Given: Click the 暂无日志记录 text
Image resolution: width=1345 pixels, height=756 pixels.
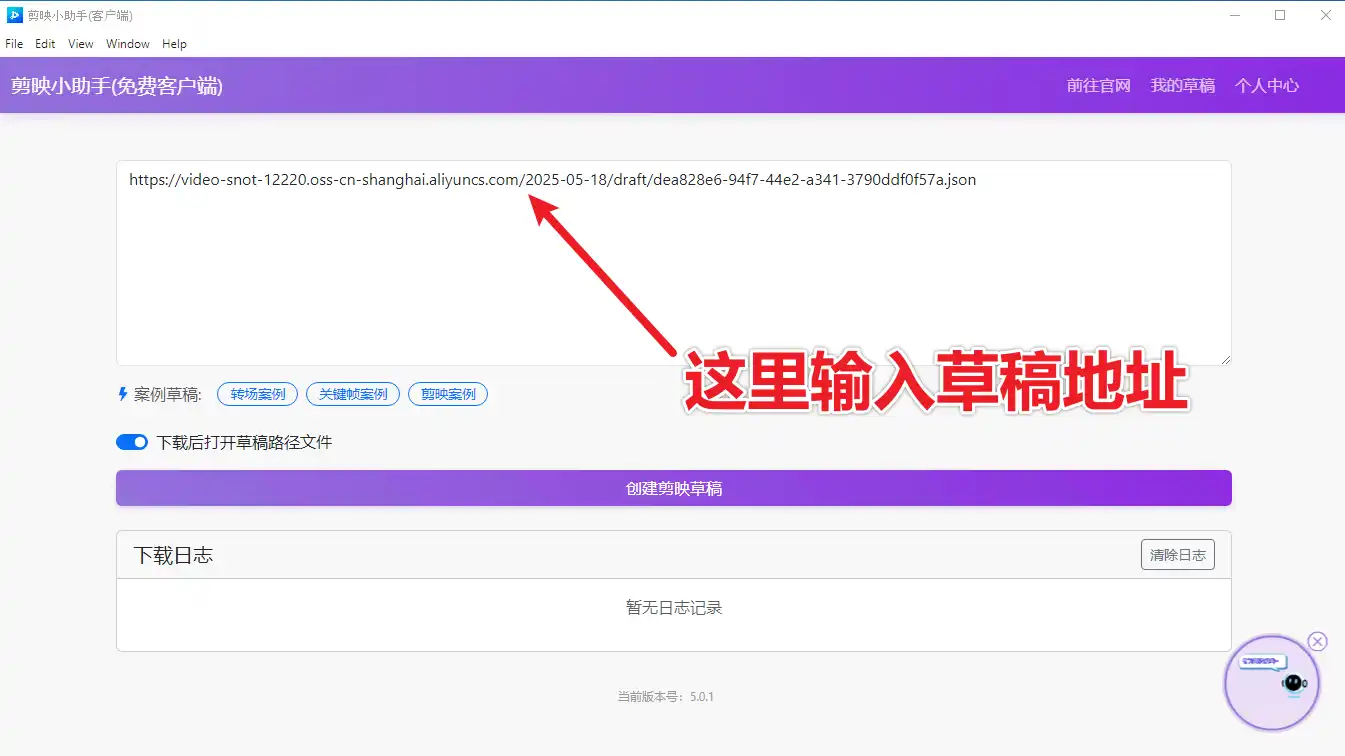Looking at the screenshot, I should [x=673, y=607].
